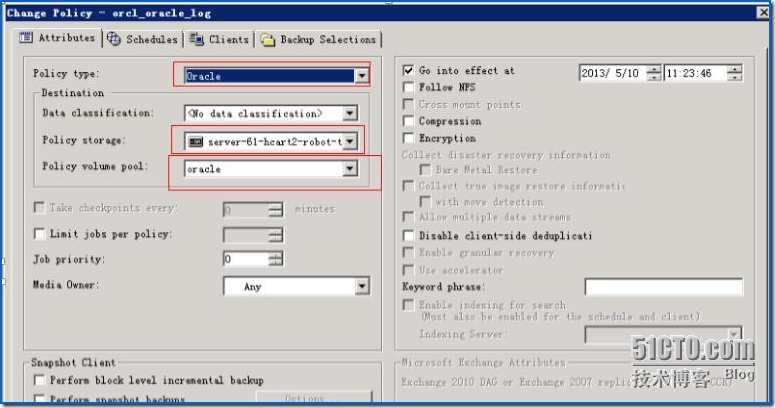Open the Policy type dropdown
Image resolution: width=775 pixels, height=408 pixels.
point(362,76)
